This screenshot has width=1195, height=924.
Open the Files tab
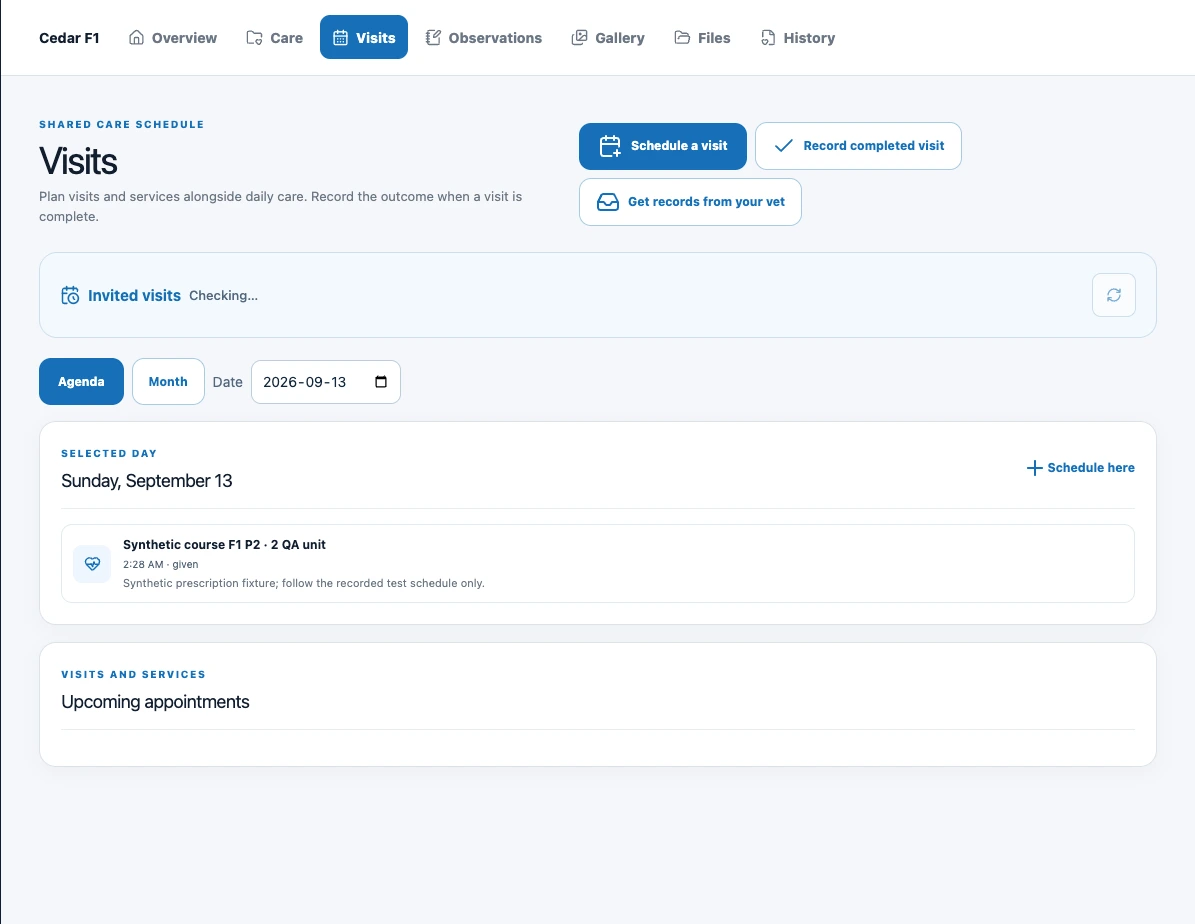702,37
